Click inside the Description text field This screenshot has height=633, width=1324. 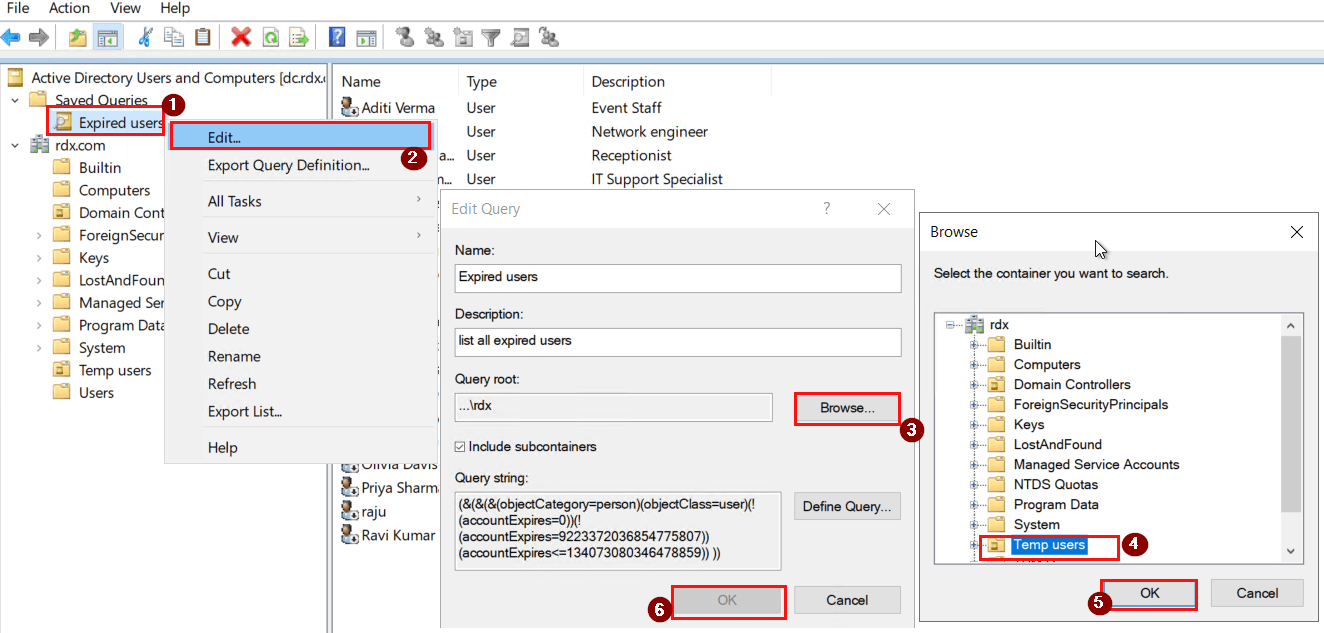pyautogui.click(x=676, y=342)
